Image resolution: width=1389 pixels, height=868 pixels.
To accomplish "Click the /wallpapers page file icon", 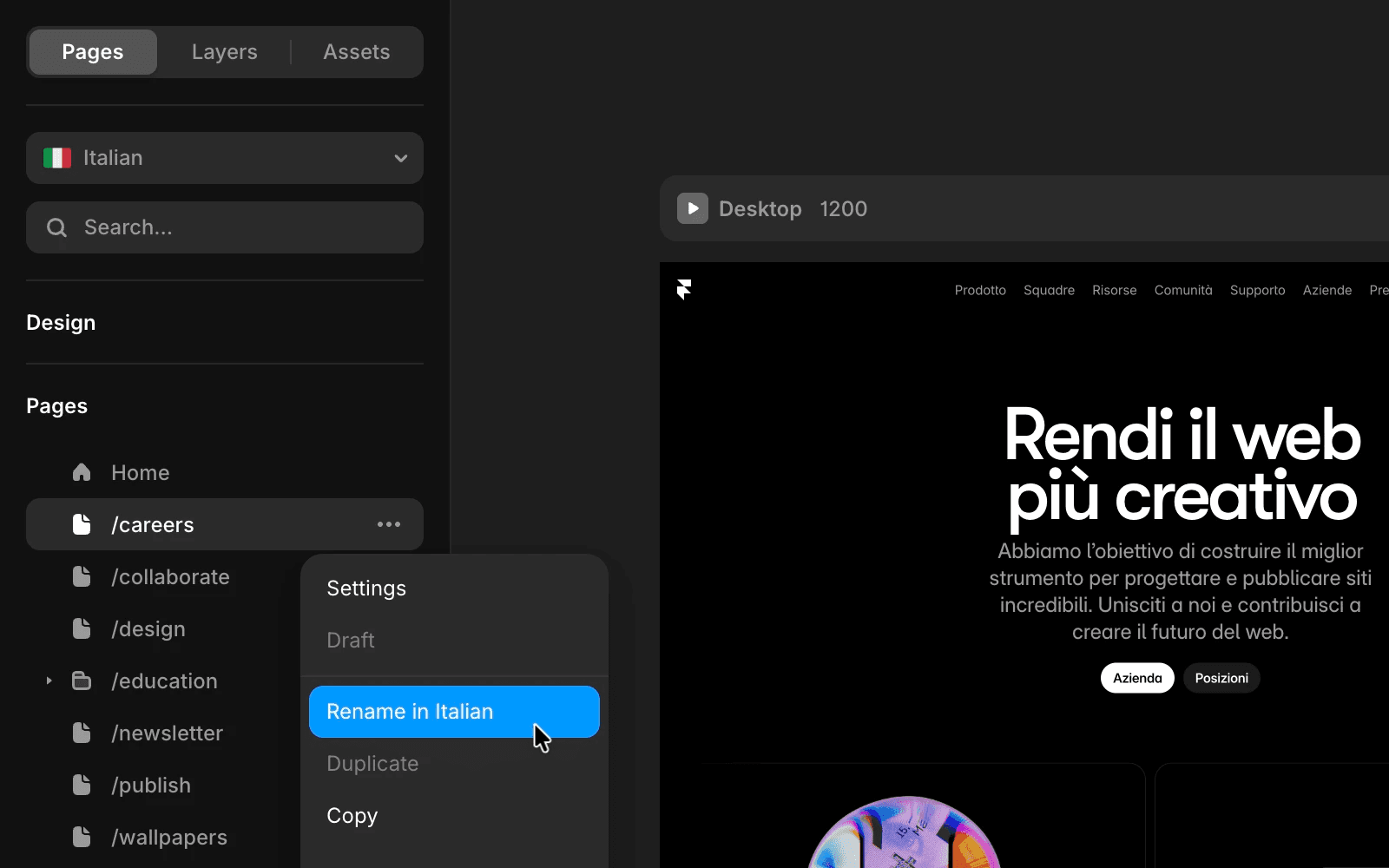I will point(82,837).
